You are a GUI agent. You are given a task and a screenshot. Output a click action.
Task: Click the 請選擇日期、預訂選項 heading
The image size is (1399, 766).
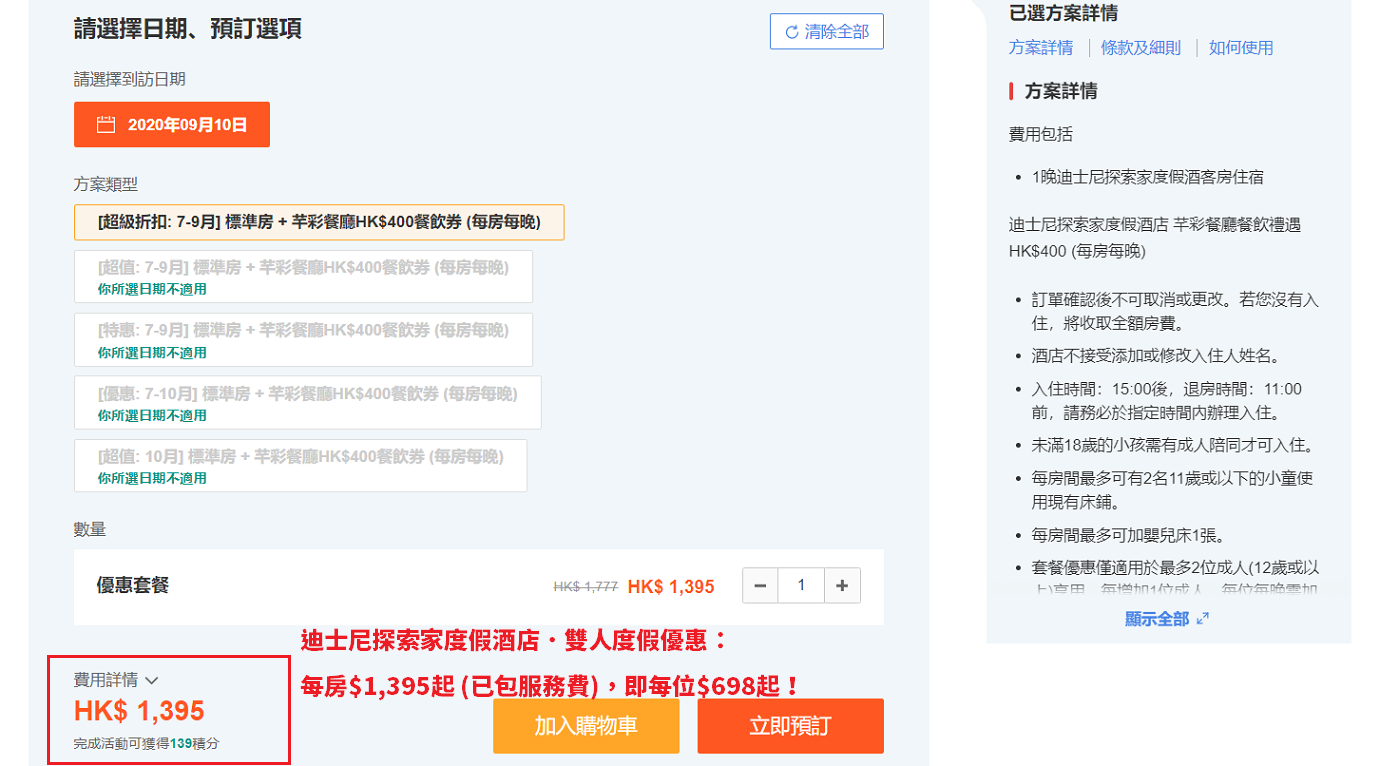(x=188, y=28)
